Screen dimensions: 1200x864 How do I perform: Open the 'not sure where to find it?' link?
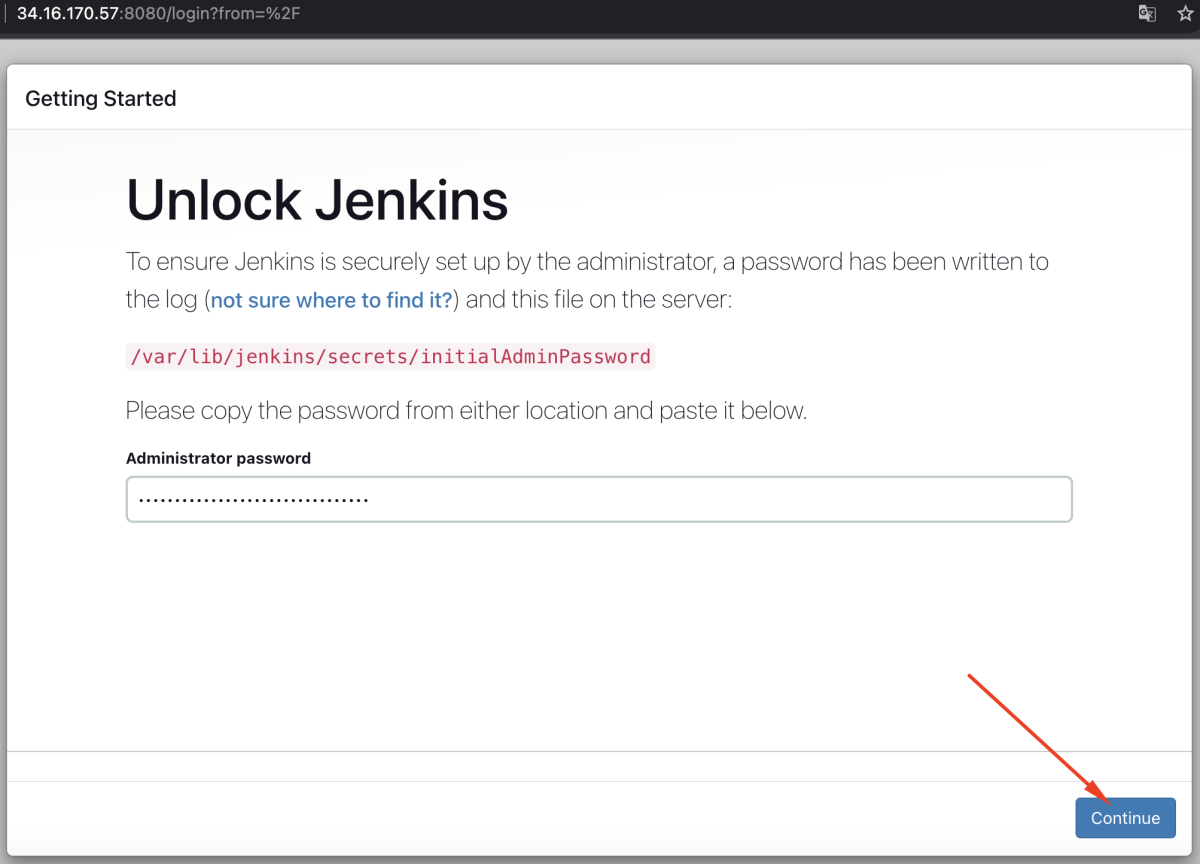332,300
